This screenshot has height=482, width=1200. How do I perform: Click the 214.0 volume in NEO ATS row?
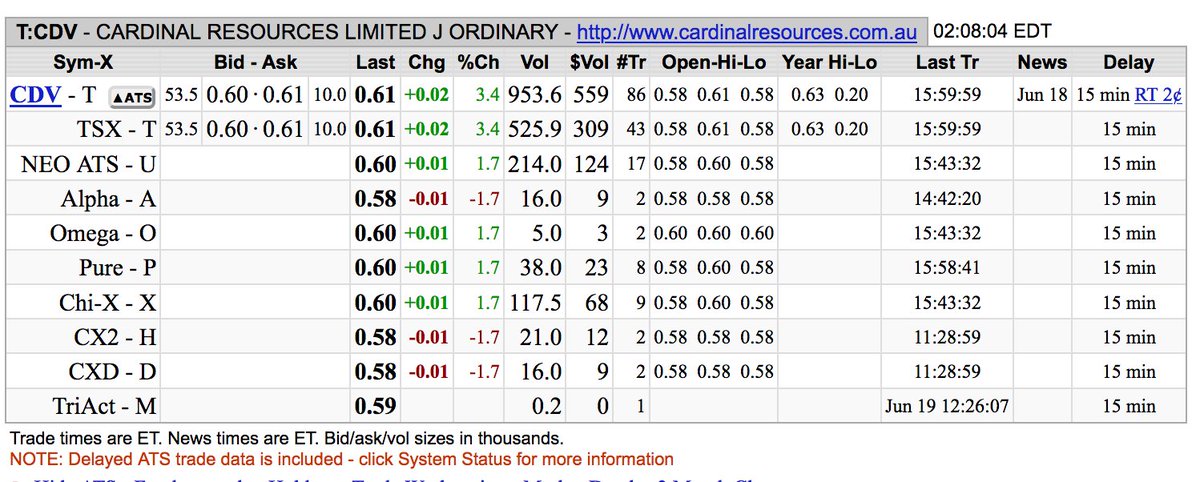tap(534, 164)
